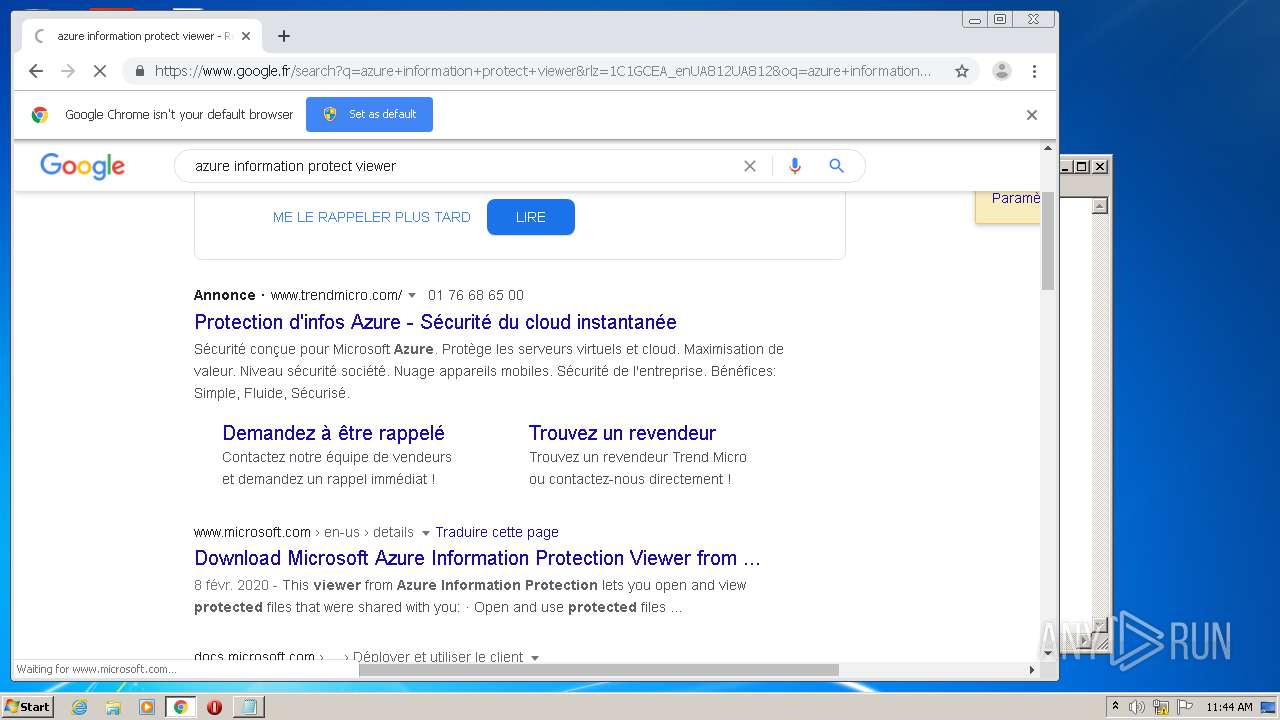The height and width of the screenshot is (720, 1280).
Task: Click ME LE RAPPELER PLUS TARD
Action: 371,217
